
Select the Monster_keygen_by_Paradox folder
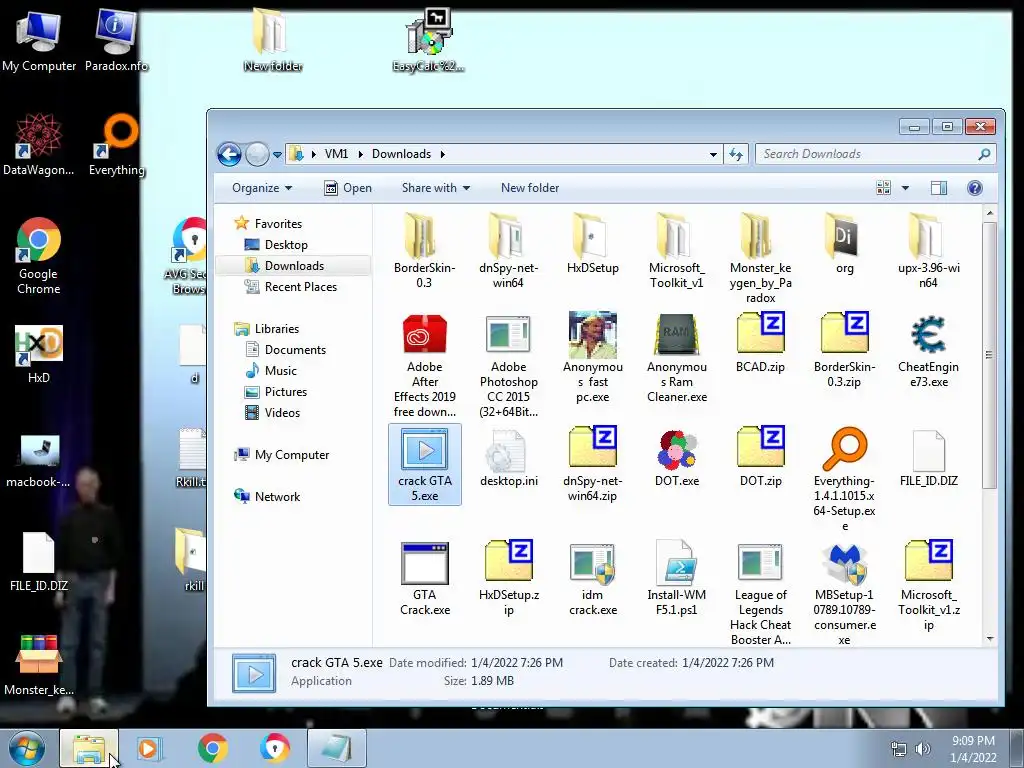pos(761,258)
